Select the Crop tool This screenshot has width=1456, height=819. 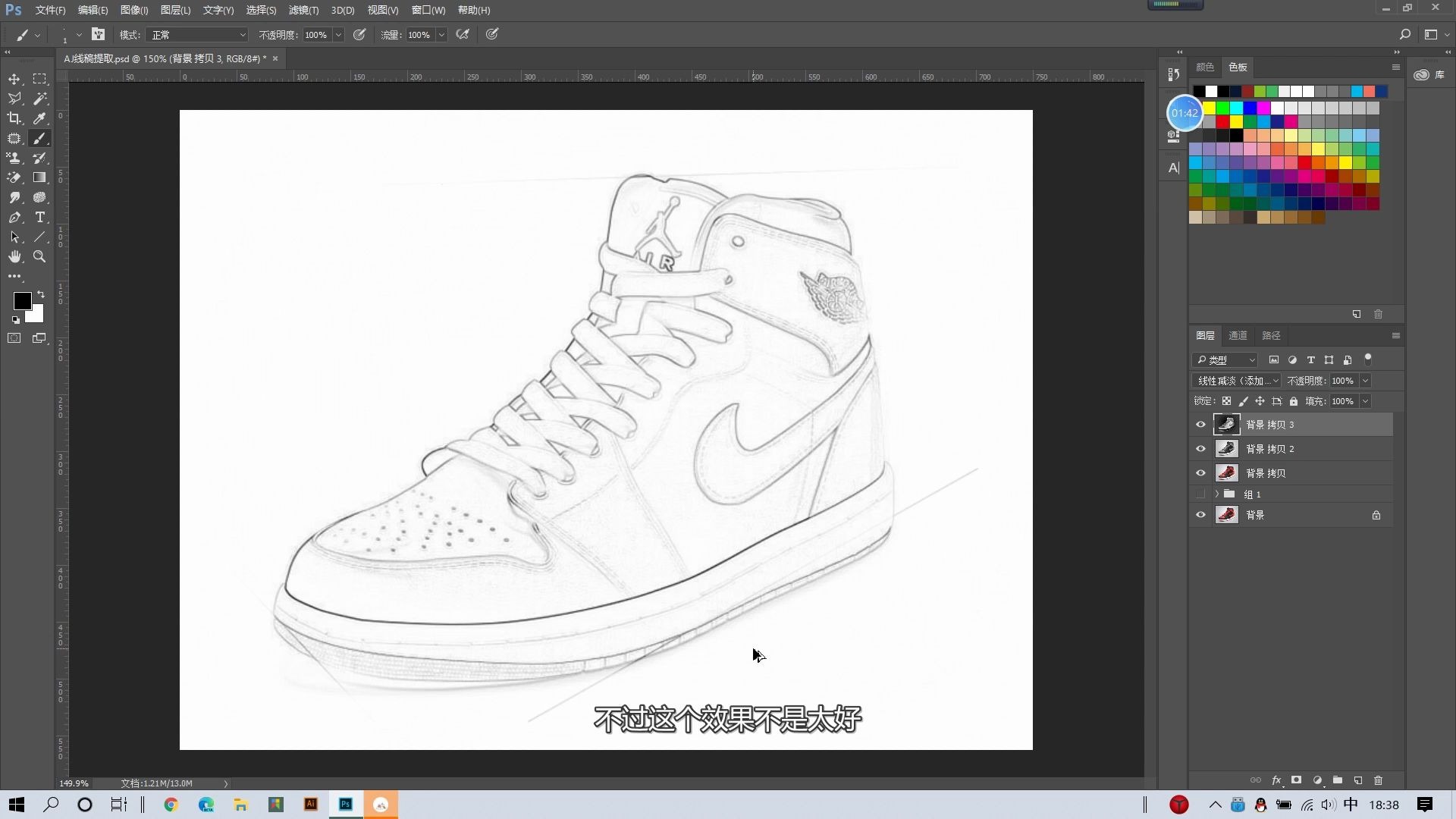pos(14,118)
